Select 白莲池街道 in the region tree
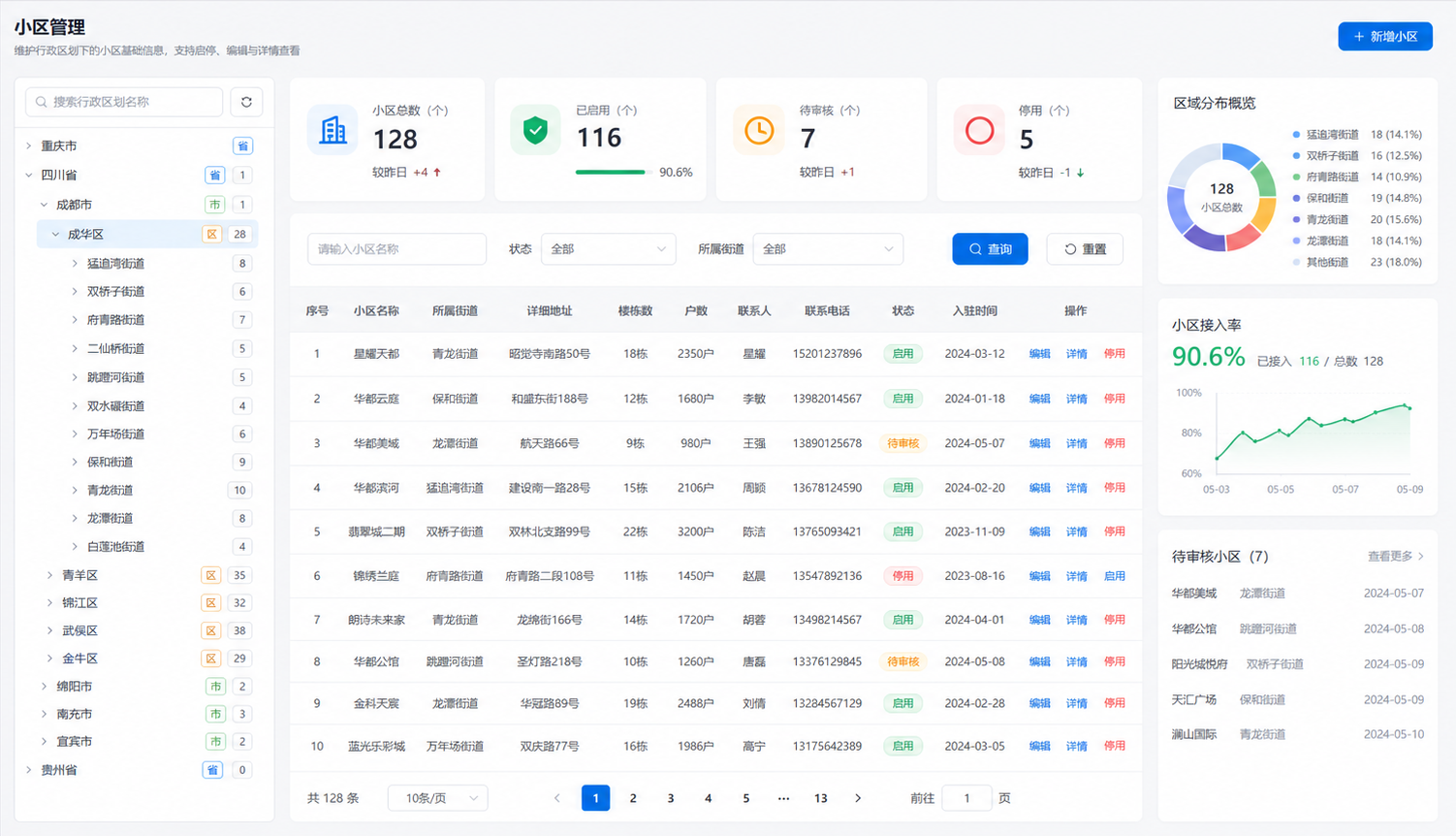This screenshot has width=1456, height=836. [115, 546]
